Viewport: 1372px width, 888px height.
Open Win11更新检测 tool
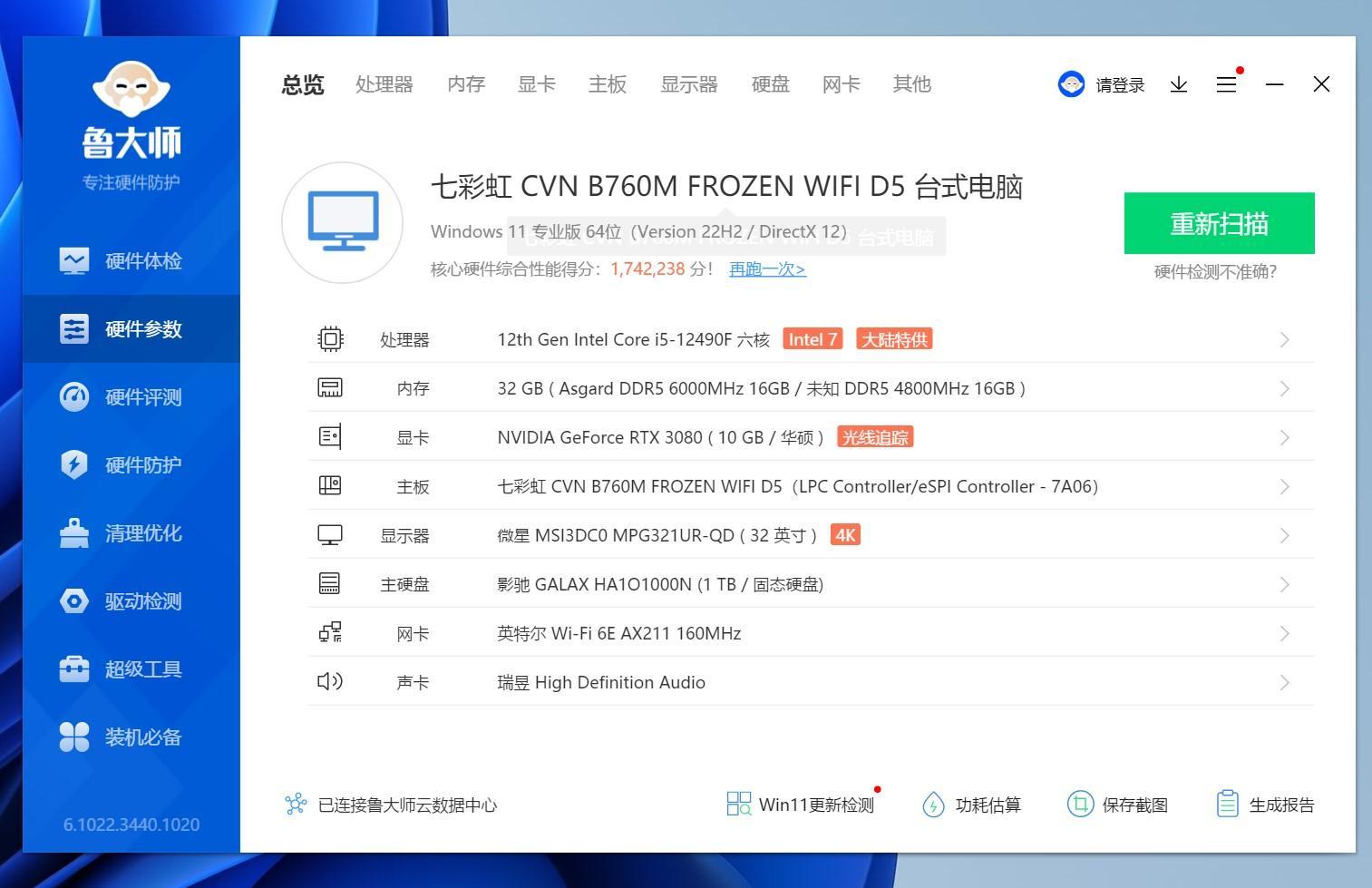pos(801,805)
